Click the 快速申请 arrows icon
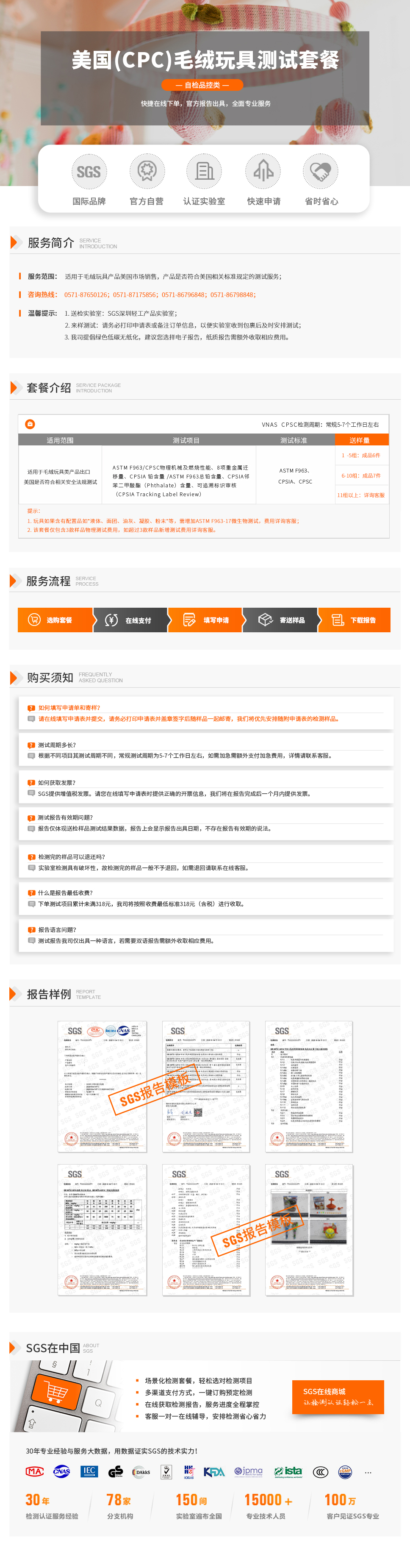 click(x=263, y=171)
